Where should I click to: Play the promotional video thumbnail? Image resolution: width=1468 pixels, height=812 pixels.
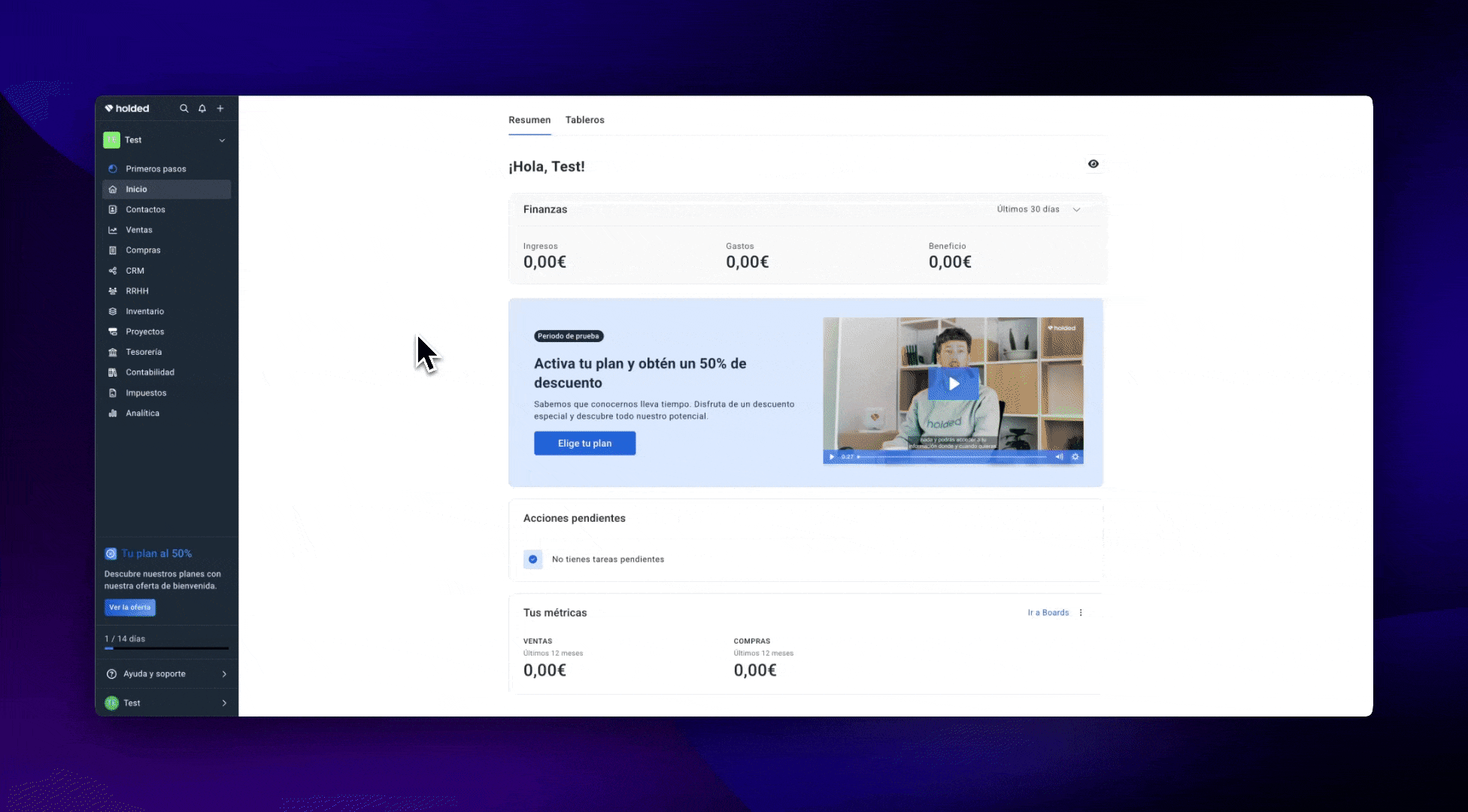(953, 383)
